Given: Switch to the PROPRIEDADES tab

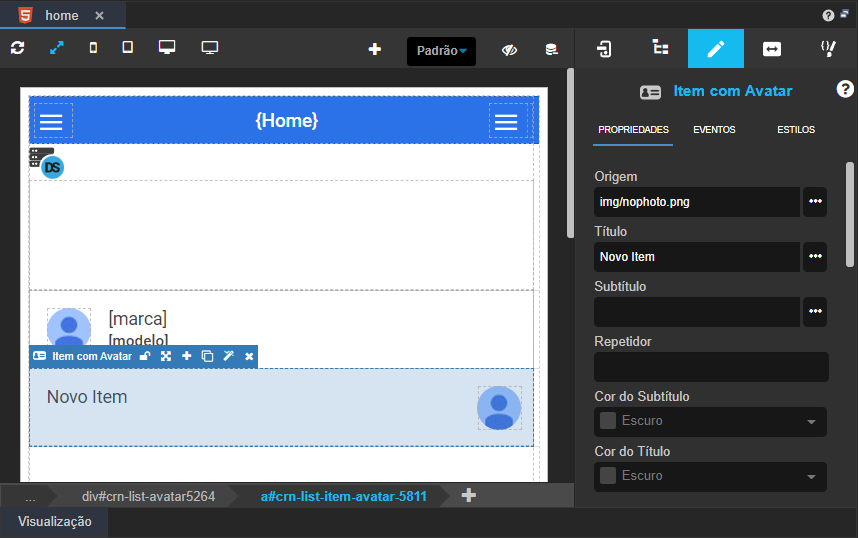Looking at the screenshot, I should 633,130.
